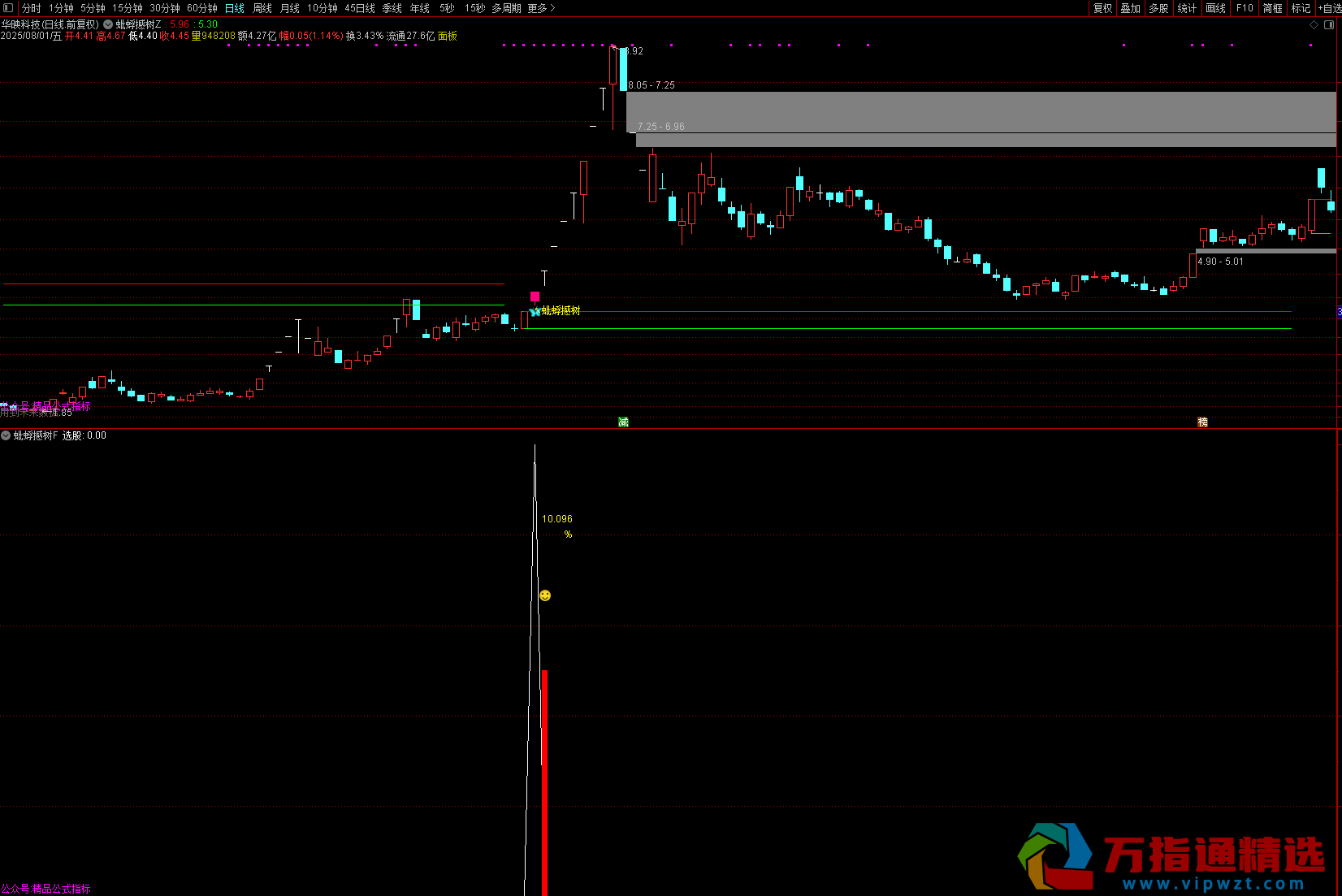The image size is (1342, 896).
Task: Switch to 分时 intraday view
Action: 31,8
